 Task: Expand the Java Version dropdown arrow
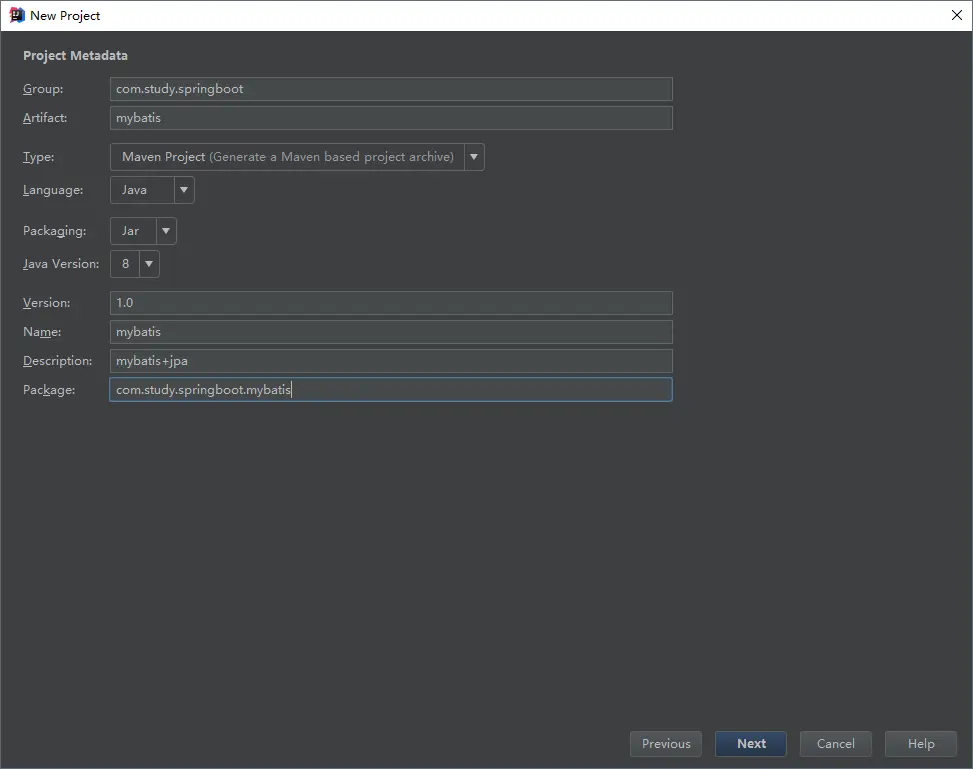pos(149,264)
